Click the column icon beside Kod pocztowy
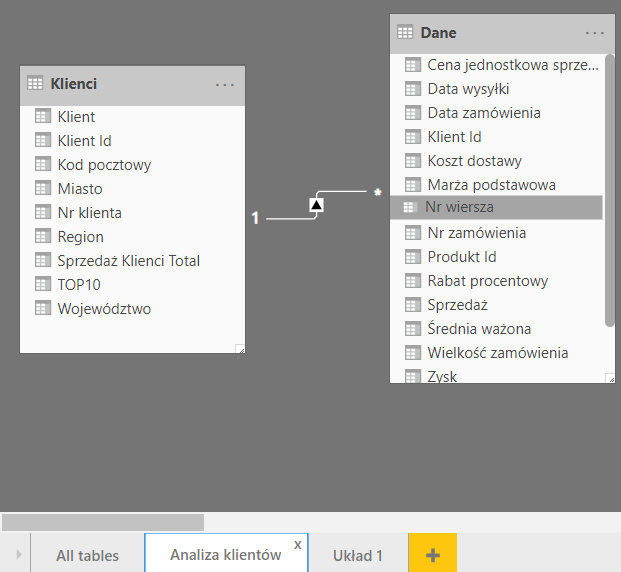The height and width of the screenshot is (572, 621). [42, 165]
